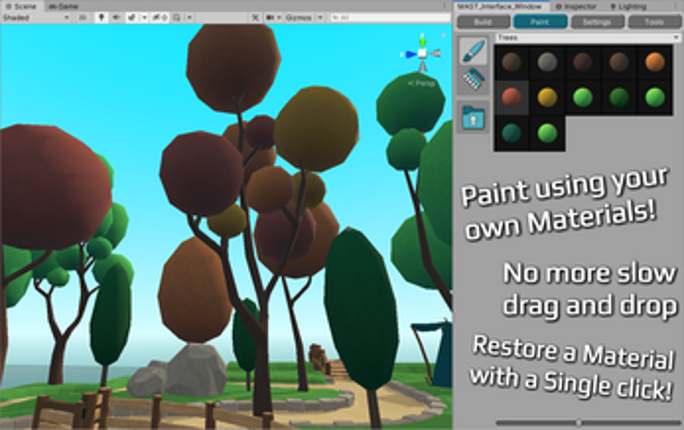Click the orientation gizmo green Y axis
684x430 pixels.
click(x=422, y=41)
